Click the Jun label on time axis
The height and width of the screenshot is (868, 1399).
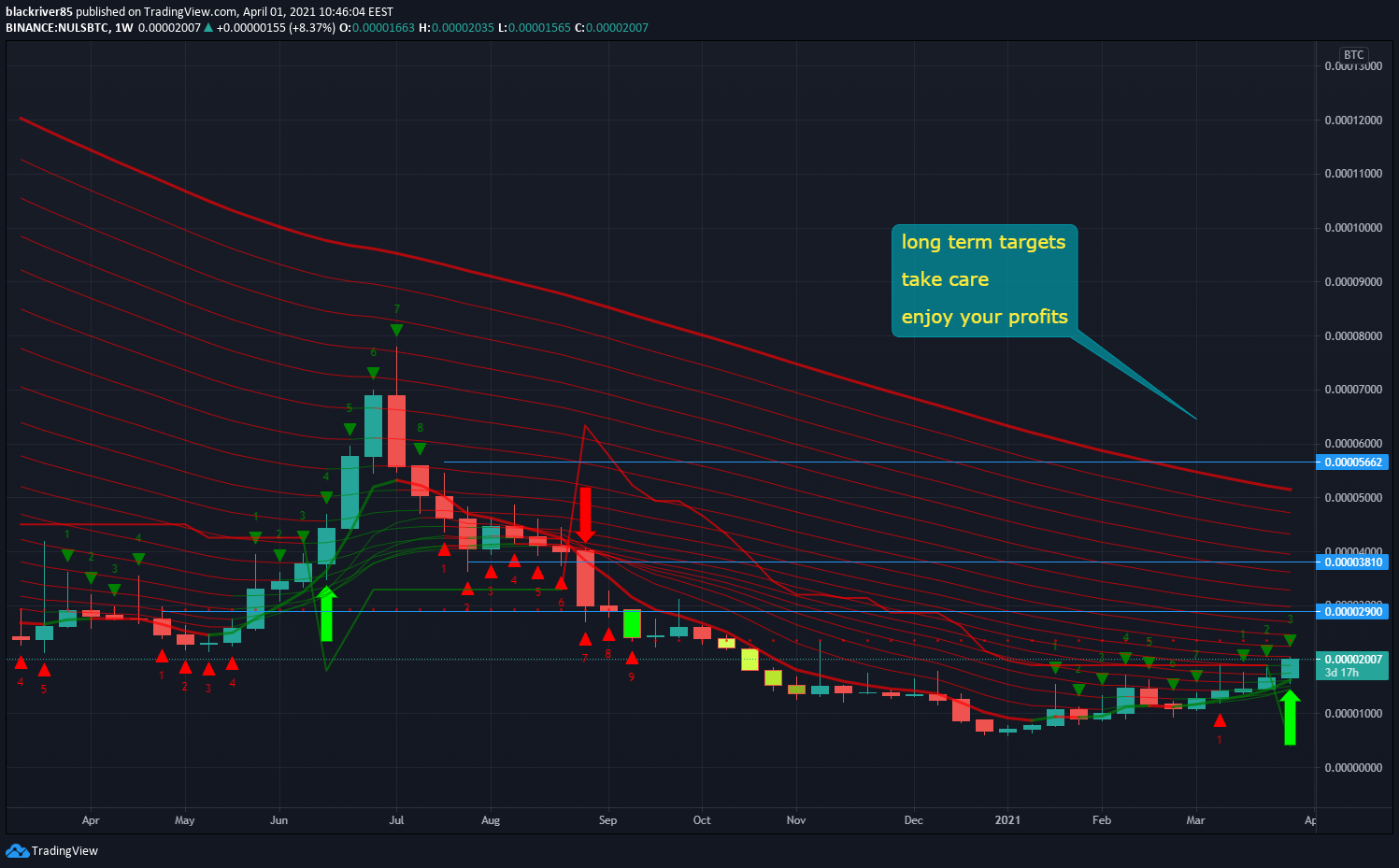point(278,820)
